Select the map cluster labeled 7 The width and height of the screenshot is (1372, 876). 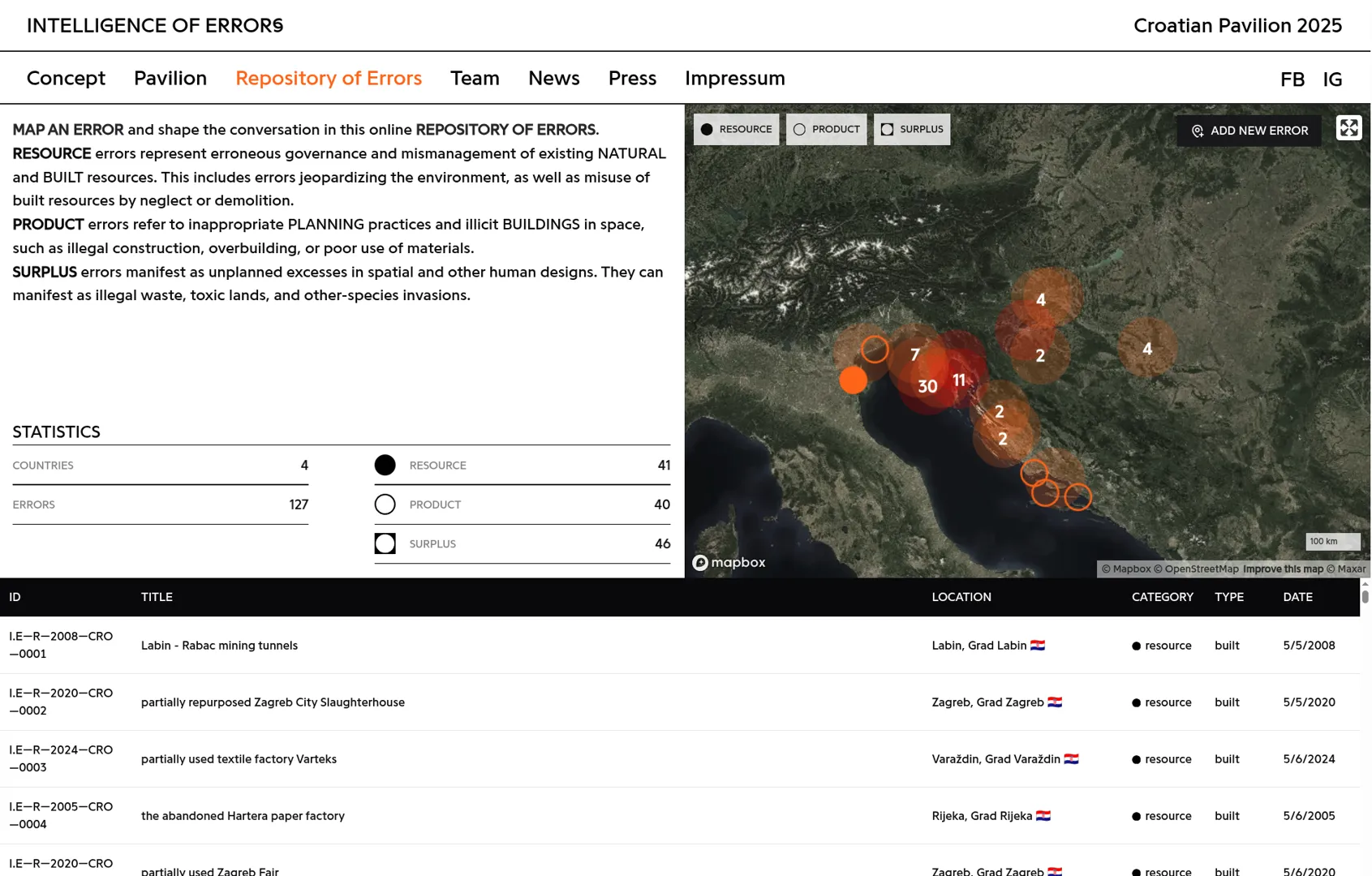[x=914, y=354]
